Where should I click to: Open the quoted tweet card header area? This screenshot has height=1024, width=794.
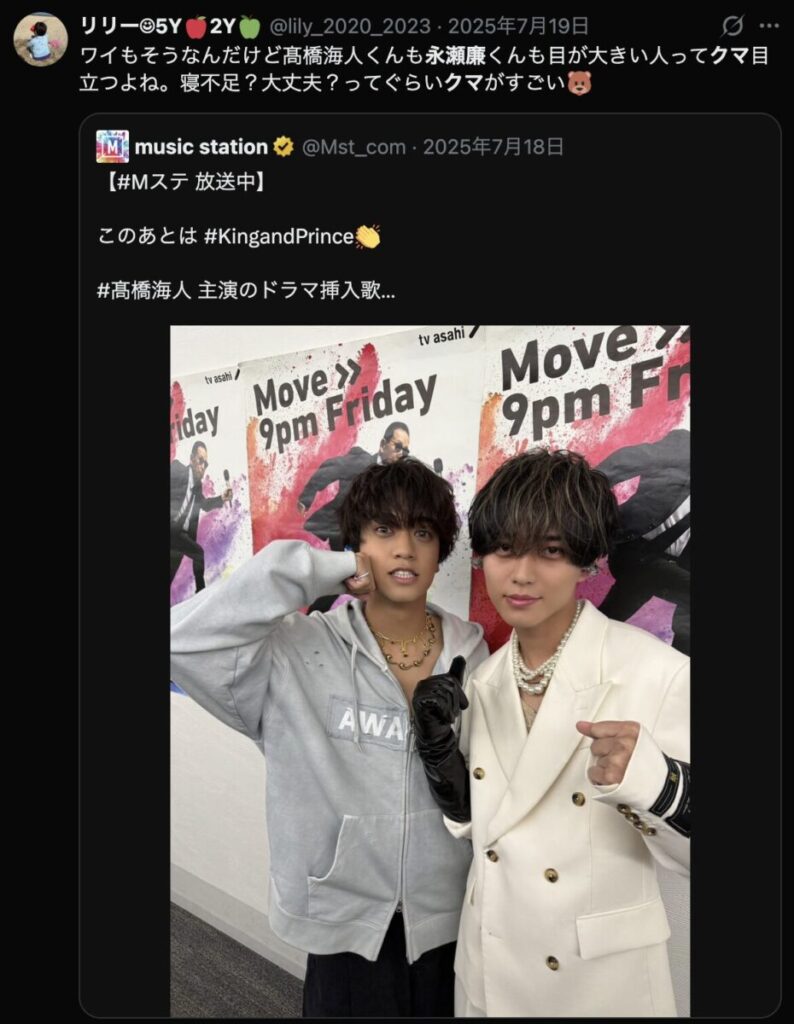tap(330, 147)
